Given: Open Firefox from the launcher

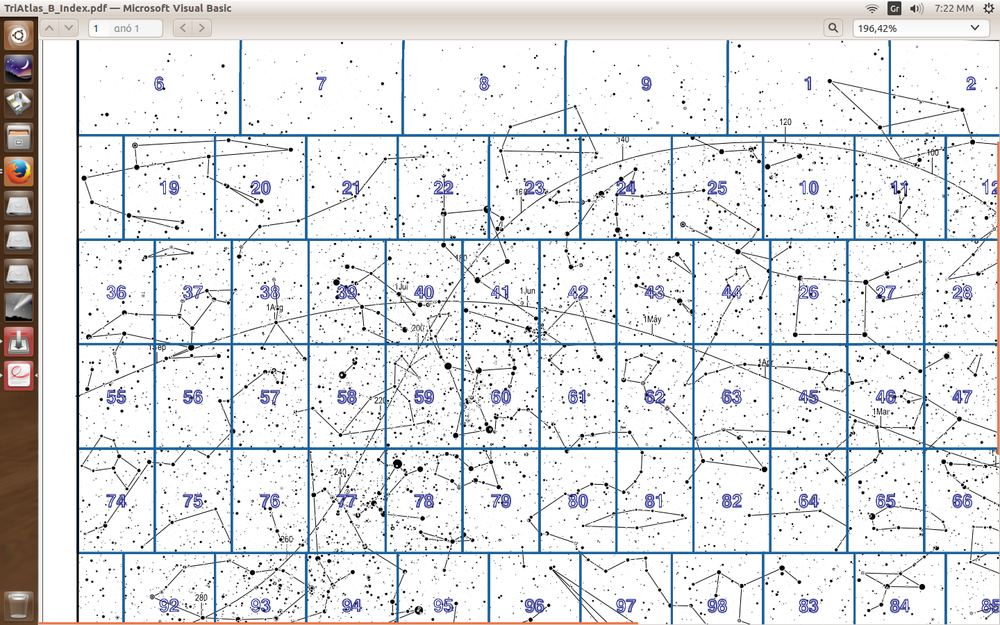Looking at the screenshot, I should tap(19, 171).
